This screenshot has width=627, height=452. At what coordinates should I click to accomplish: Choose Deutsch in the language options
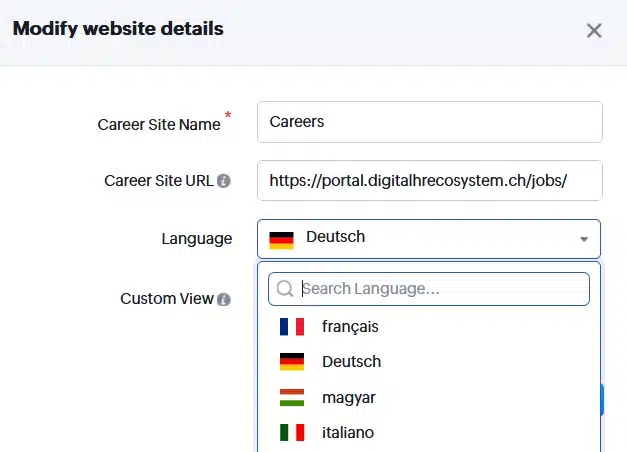coord(351,362)
